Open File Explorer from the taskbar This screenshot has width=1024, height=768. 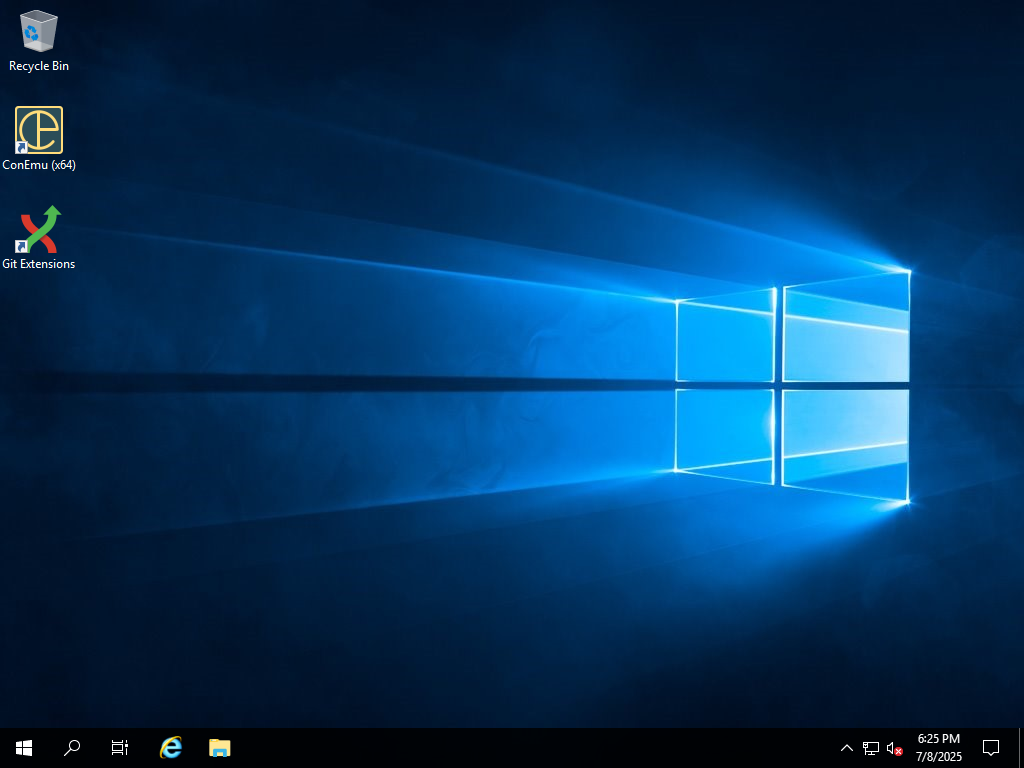tap(219, 748)
